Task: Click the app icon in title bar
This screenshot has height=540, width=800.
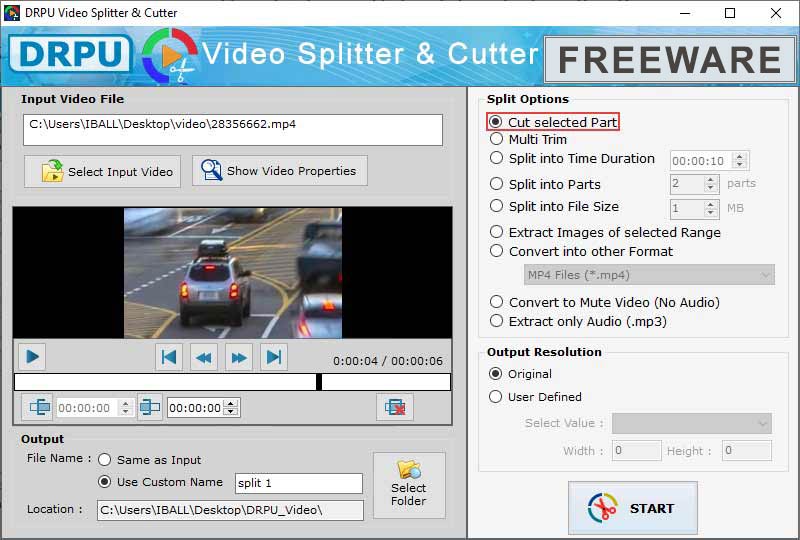Action: [x=12, y=13]
